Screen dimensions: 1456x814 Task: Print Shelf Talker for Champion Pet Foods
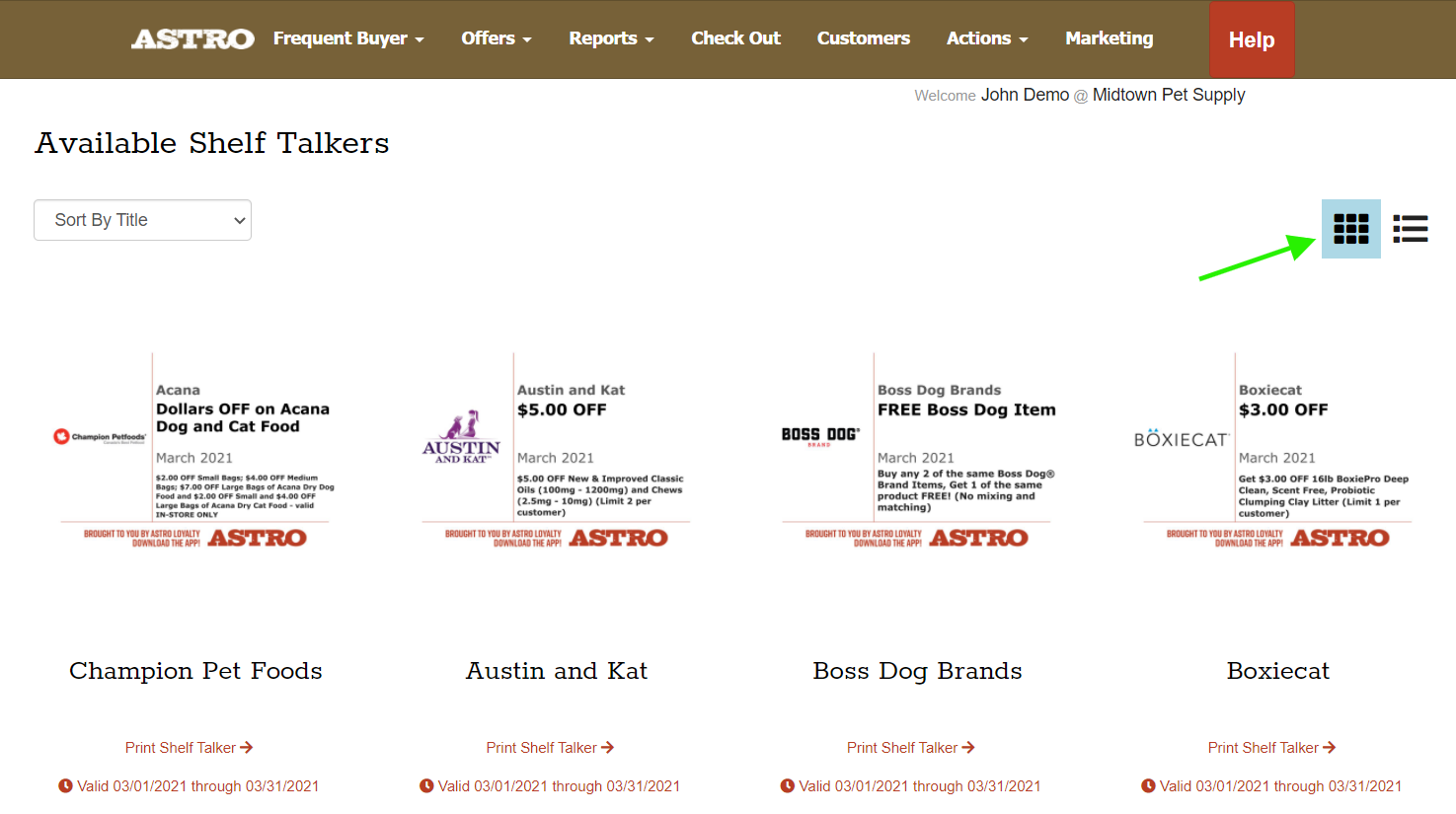point(190,748)
